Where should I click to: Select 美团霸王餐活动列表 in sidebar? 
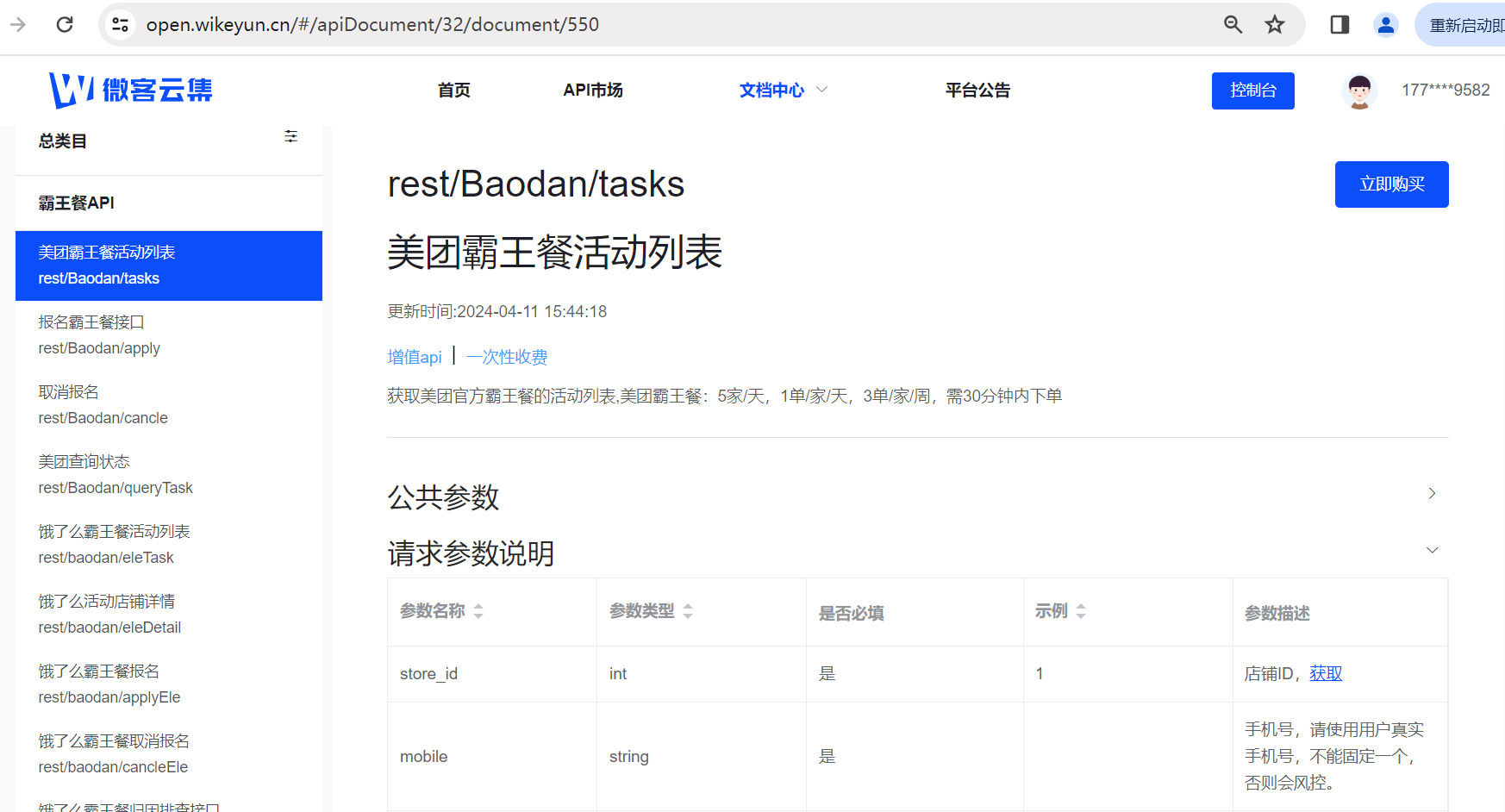[x=169, y=265]
